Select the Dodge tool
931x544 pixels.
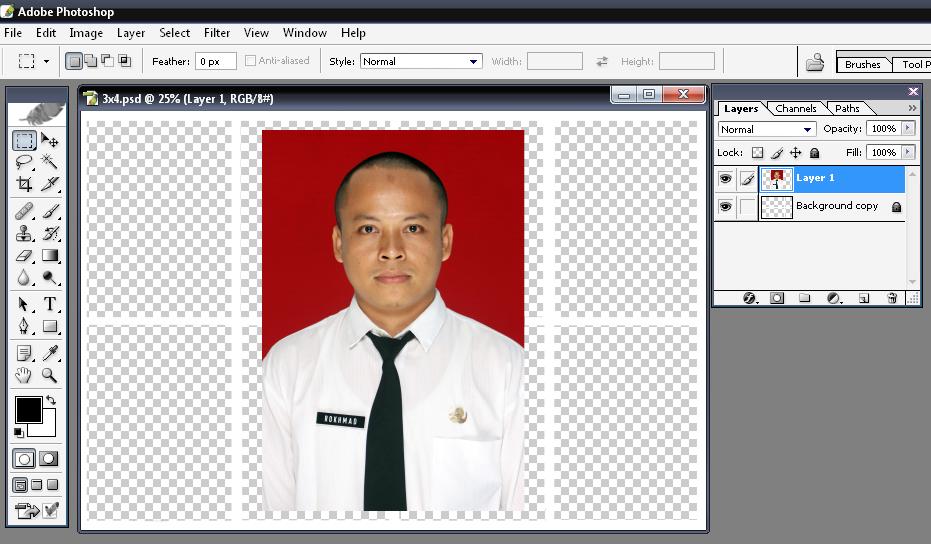pyautogui.click(x=50, y=278)
